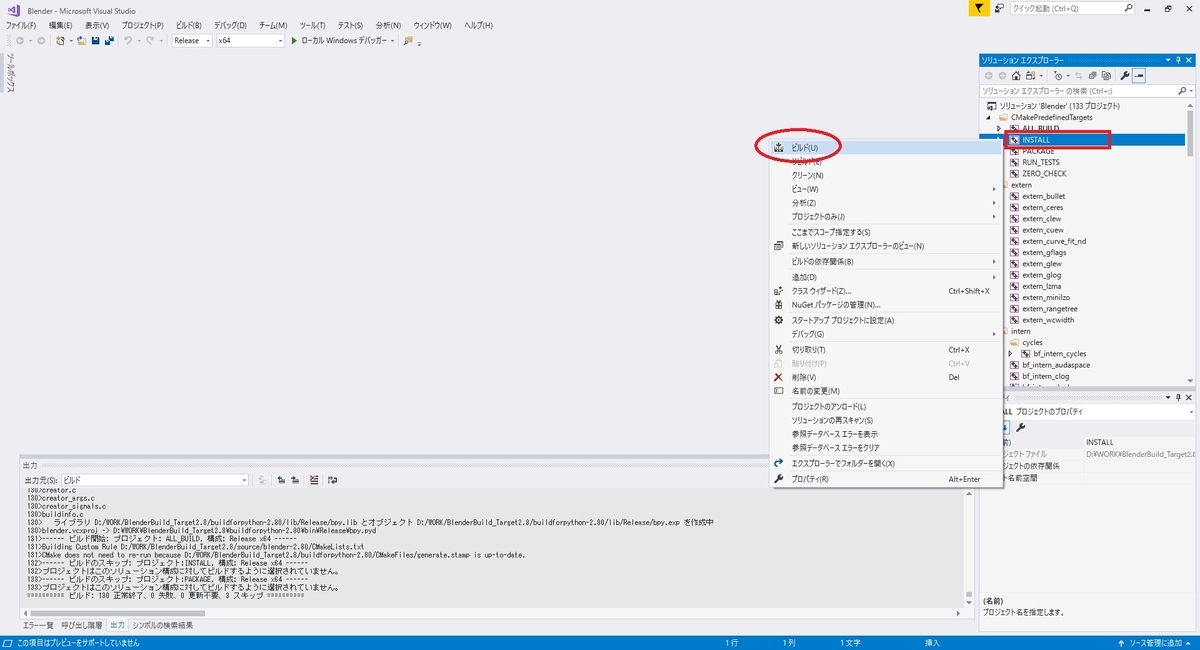Select the PACKAGE project in the tree
This screenshot has width=1200, height=650.
tap(1038, 151)
